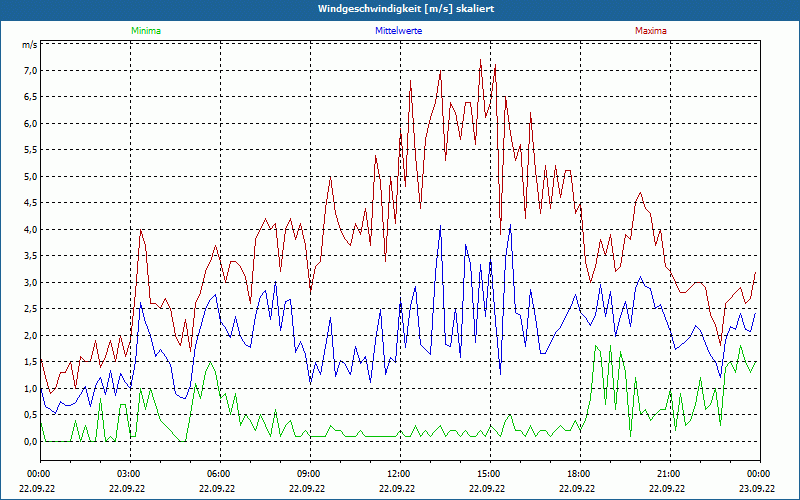This screenshot has height=500, width=800.
Task: Click the 5,0 y-axis value
Action: click(31, 177)
